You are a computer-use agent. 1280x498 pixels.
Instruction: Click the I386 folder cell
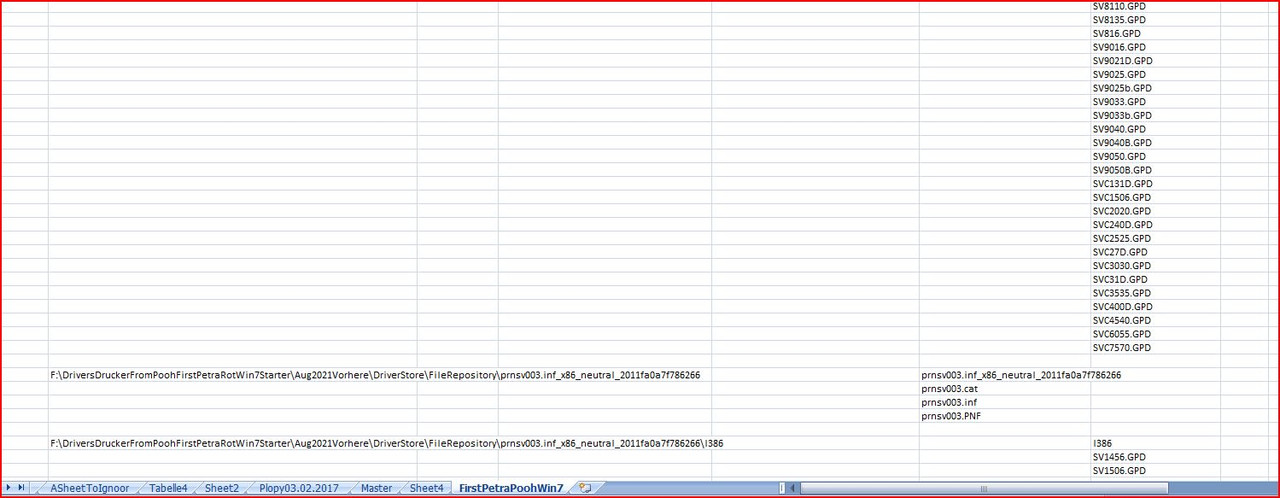point(1155,443)
